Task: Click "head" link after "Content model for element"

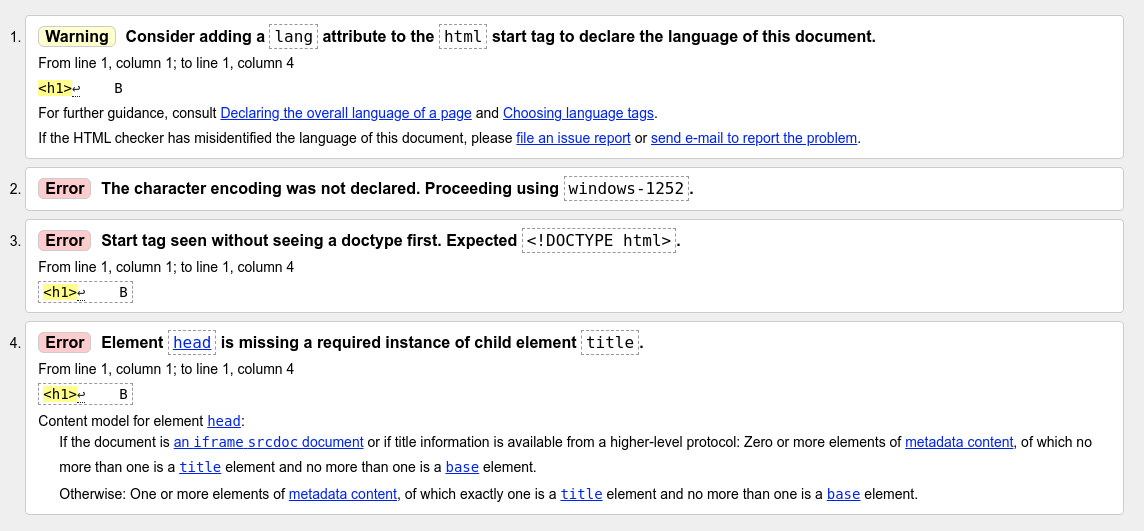Action: [224, 421]
